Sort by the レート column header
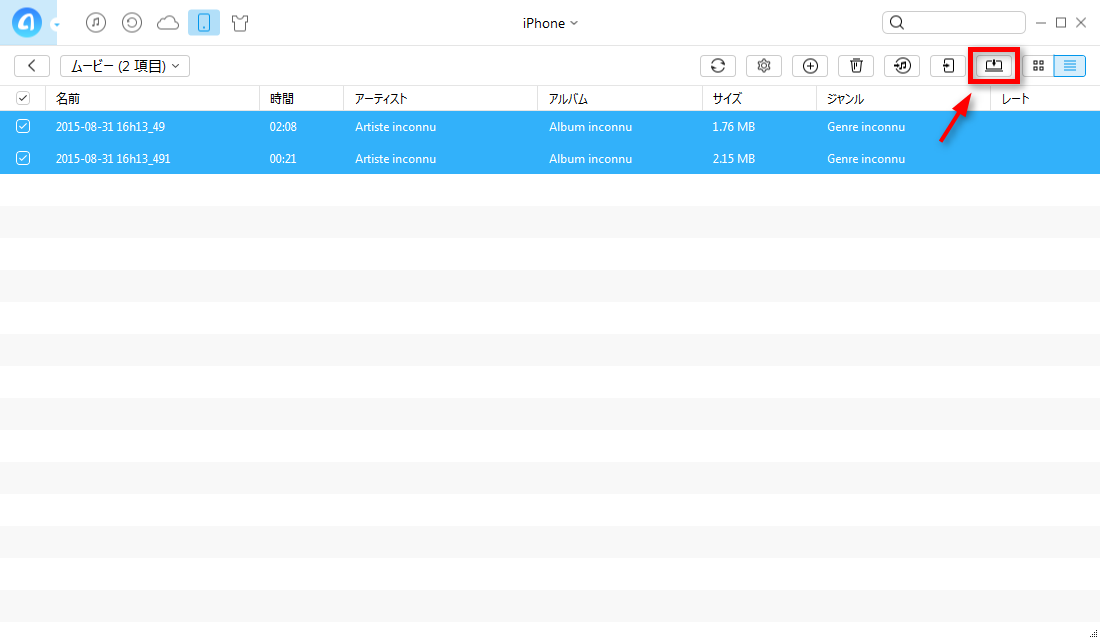The image size is (1100, 640). tap(1045, 99)
